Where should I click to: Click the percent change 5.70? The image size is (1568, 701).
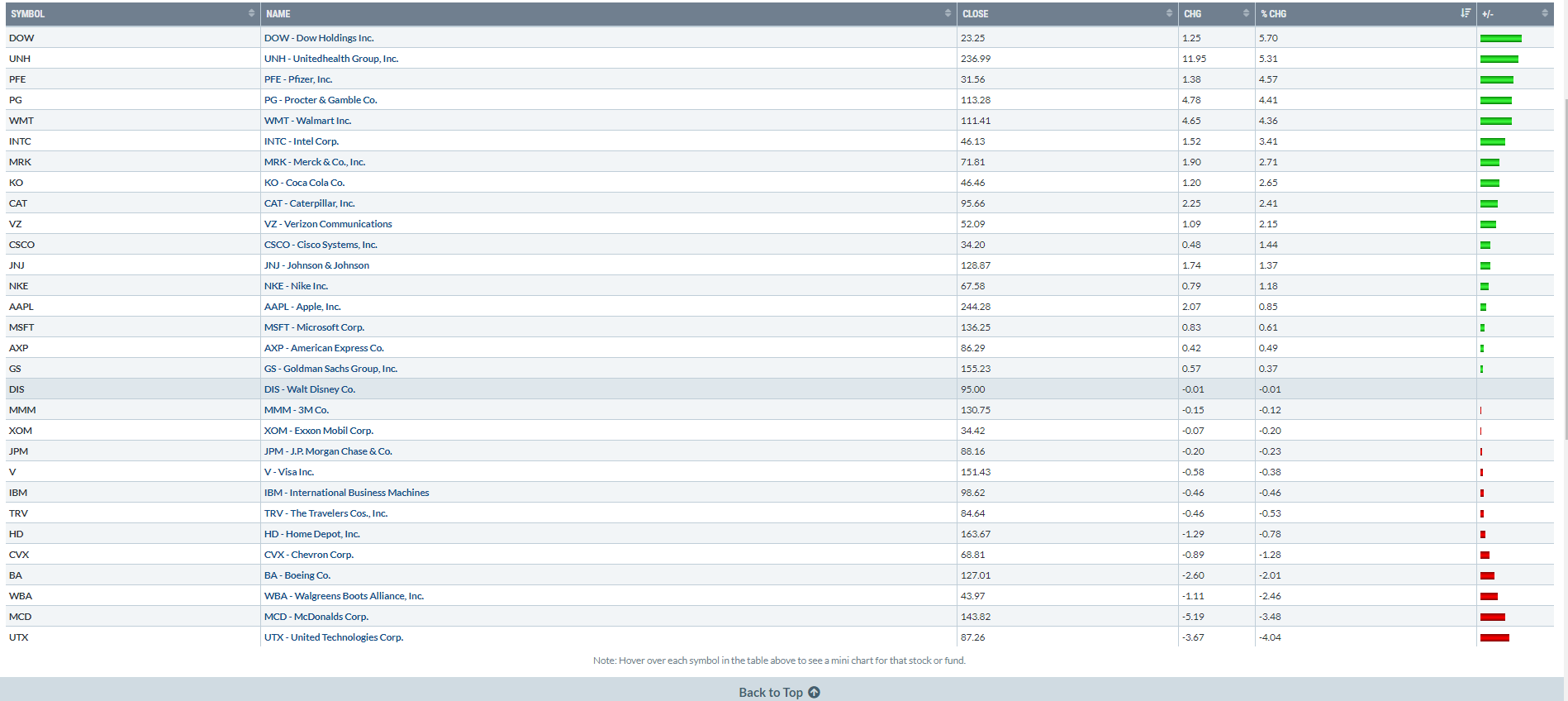pyautogui.click(x=1268, y=38)
